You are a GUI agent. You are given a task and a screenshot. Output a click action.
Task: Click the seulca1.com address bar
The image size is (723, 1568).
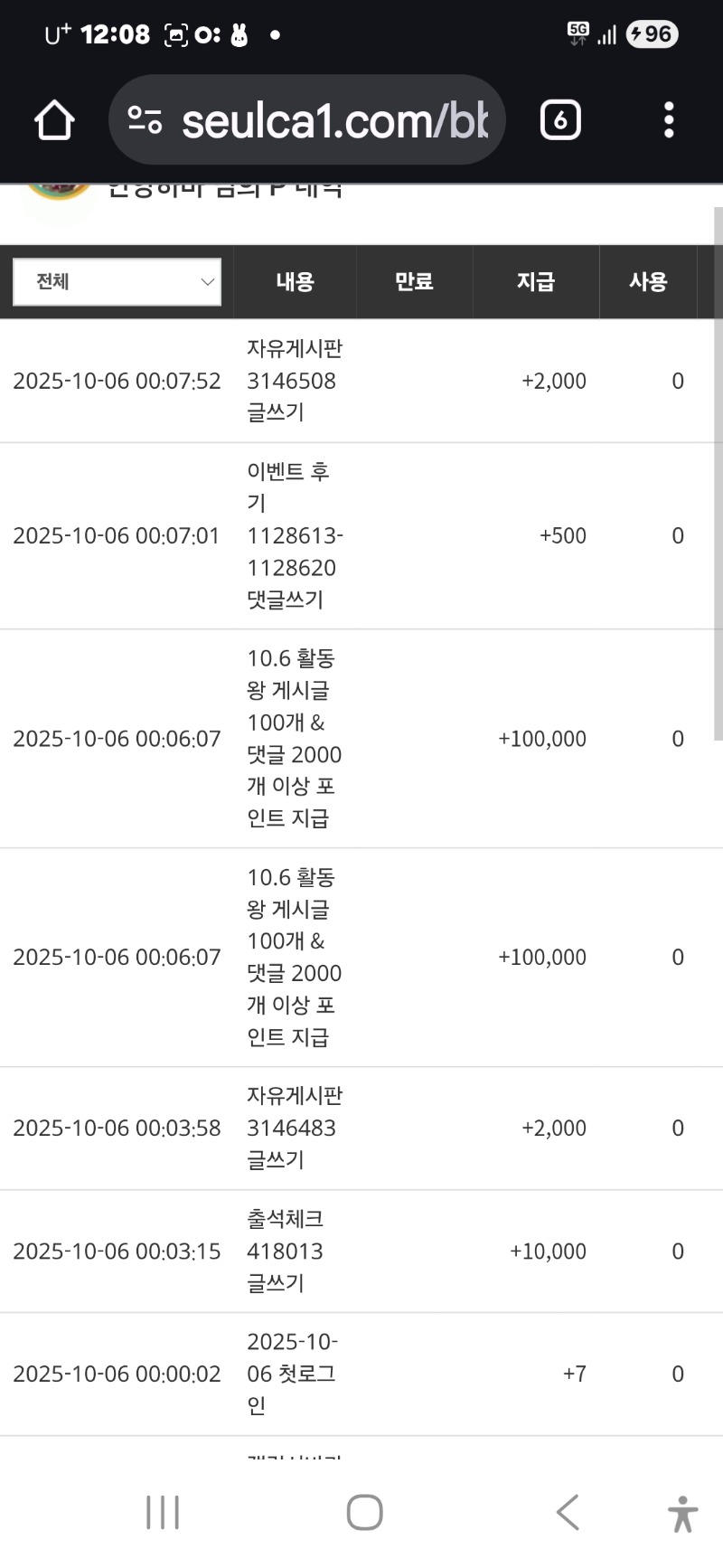334,120
